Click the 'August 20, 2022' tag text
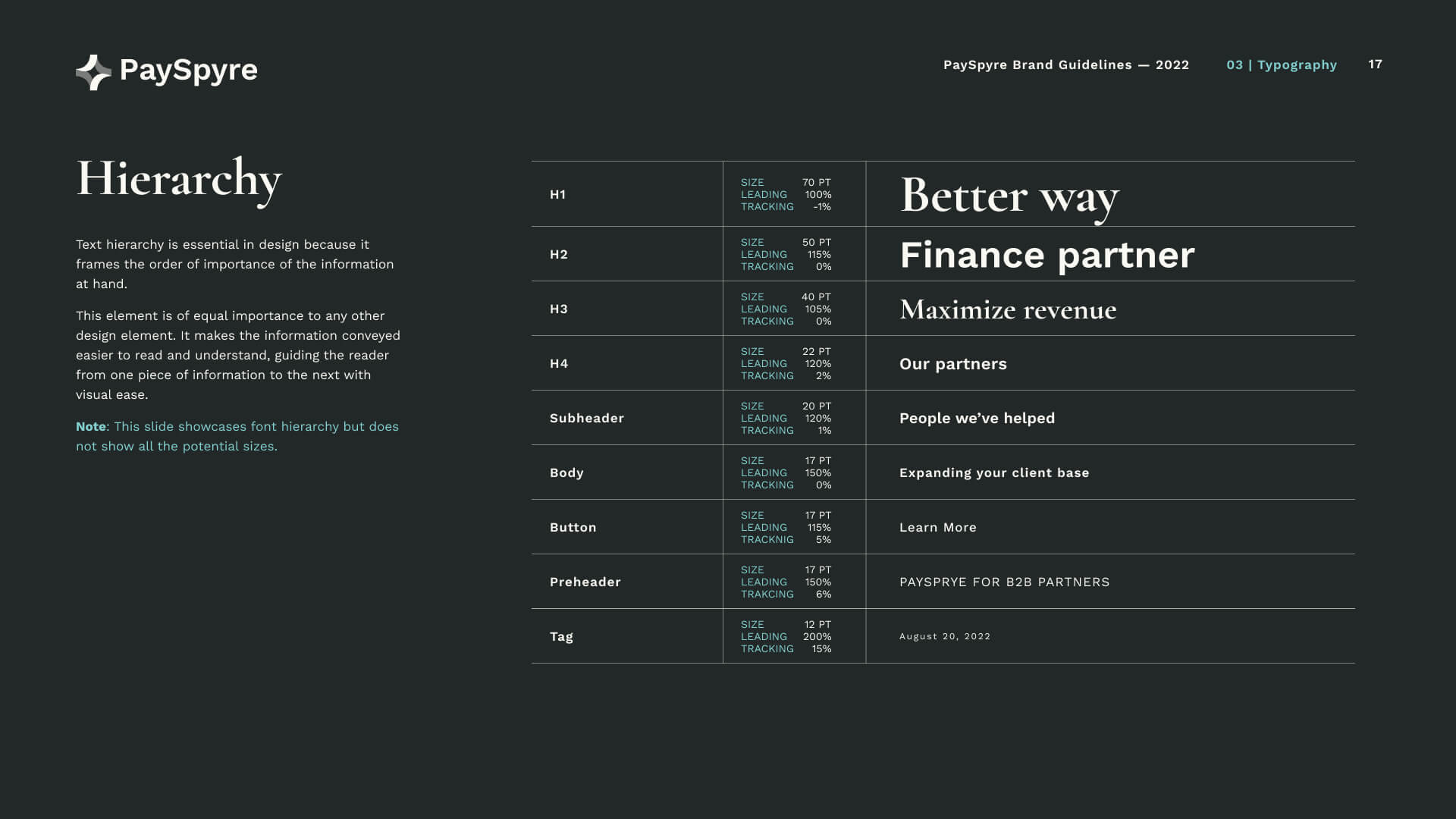Screen dimensions: 1456x819 (945, 637)
